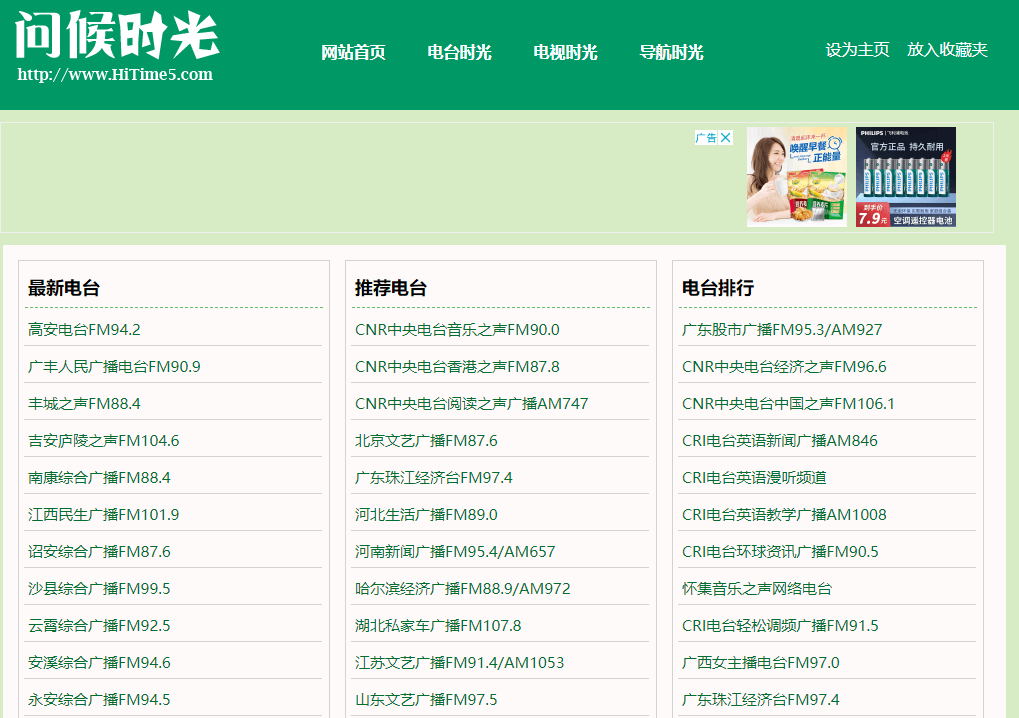The height and width of the screenshot is (718, 1019).
Task: Open the www.HiTime5.com URL under the logo
Action: tap(115, 75)
